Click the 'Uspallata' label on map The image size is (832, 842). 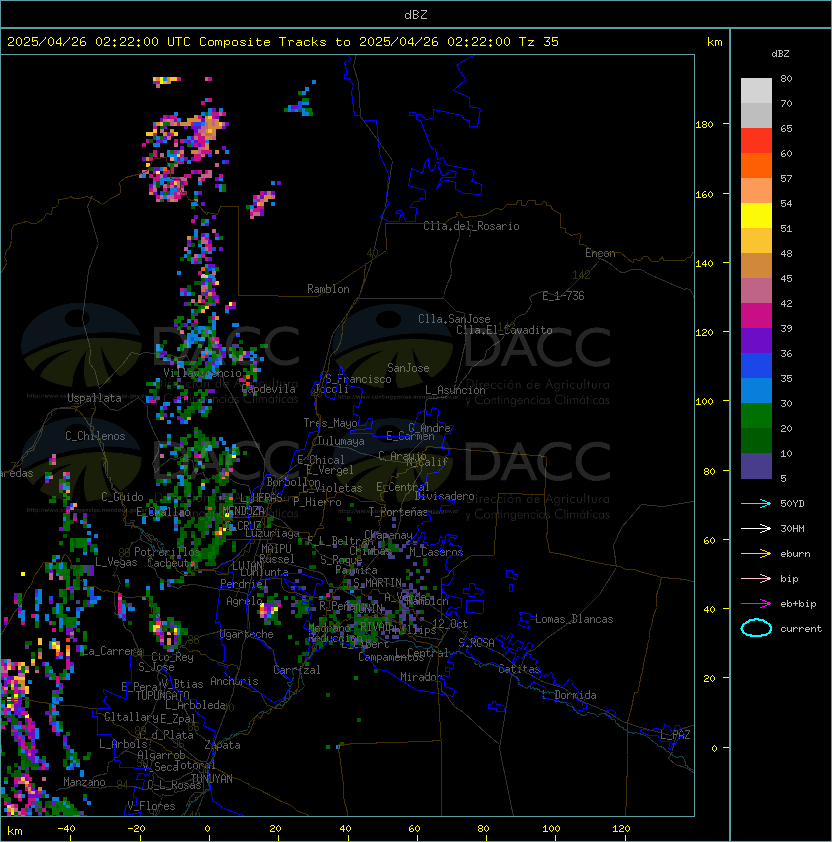[94, 398]
